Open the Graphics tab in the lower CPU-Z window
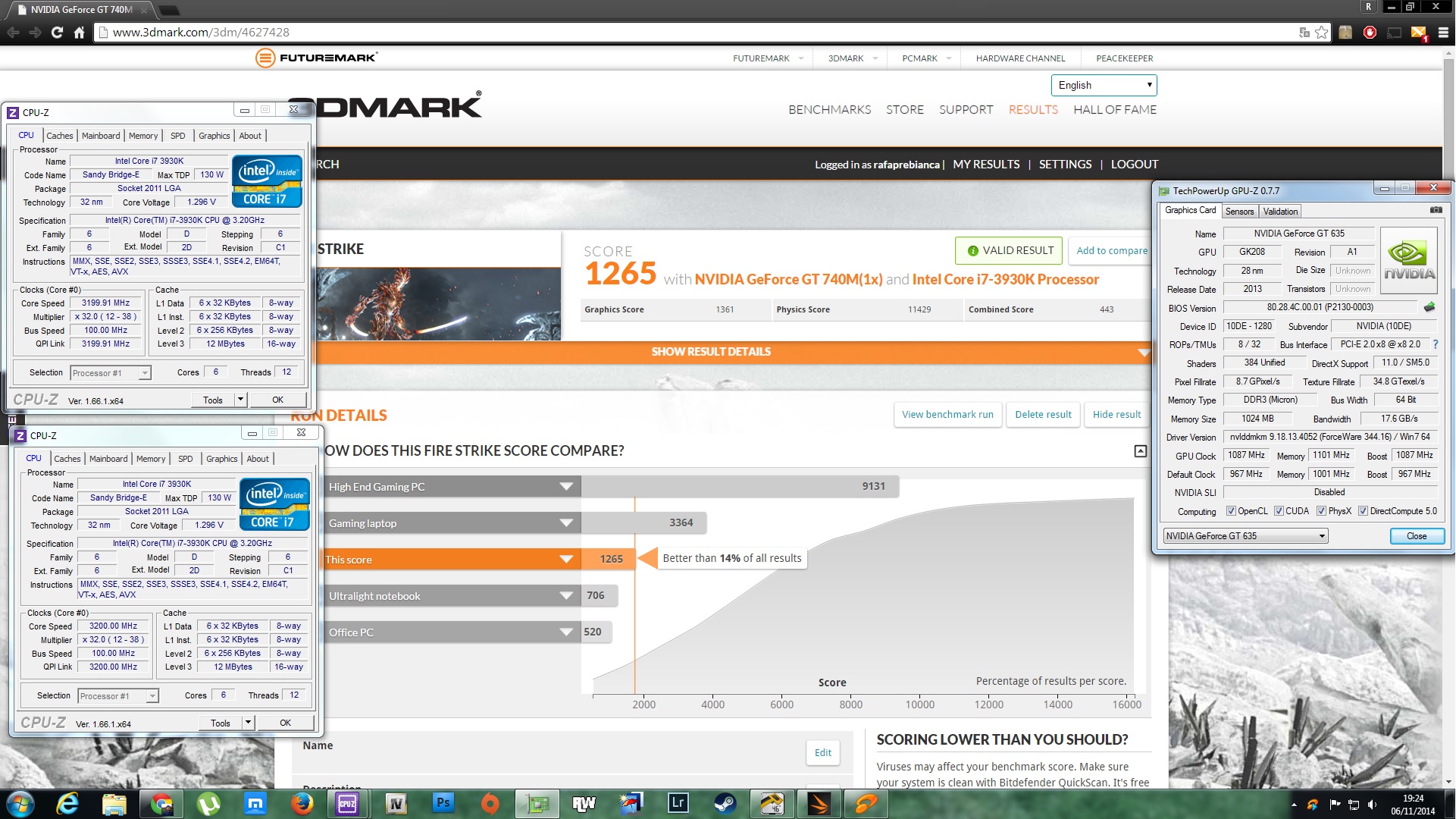 click(221, 459)
